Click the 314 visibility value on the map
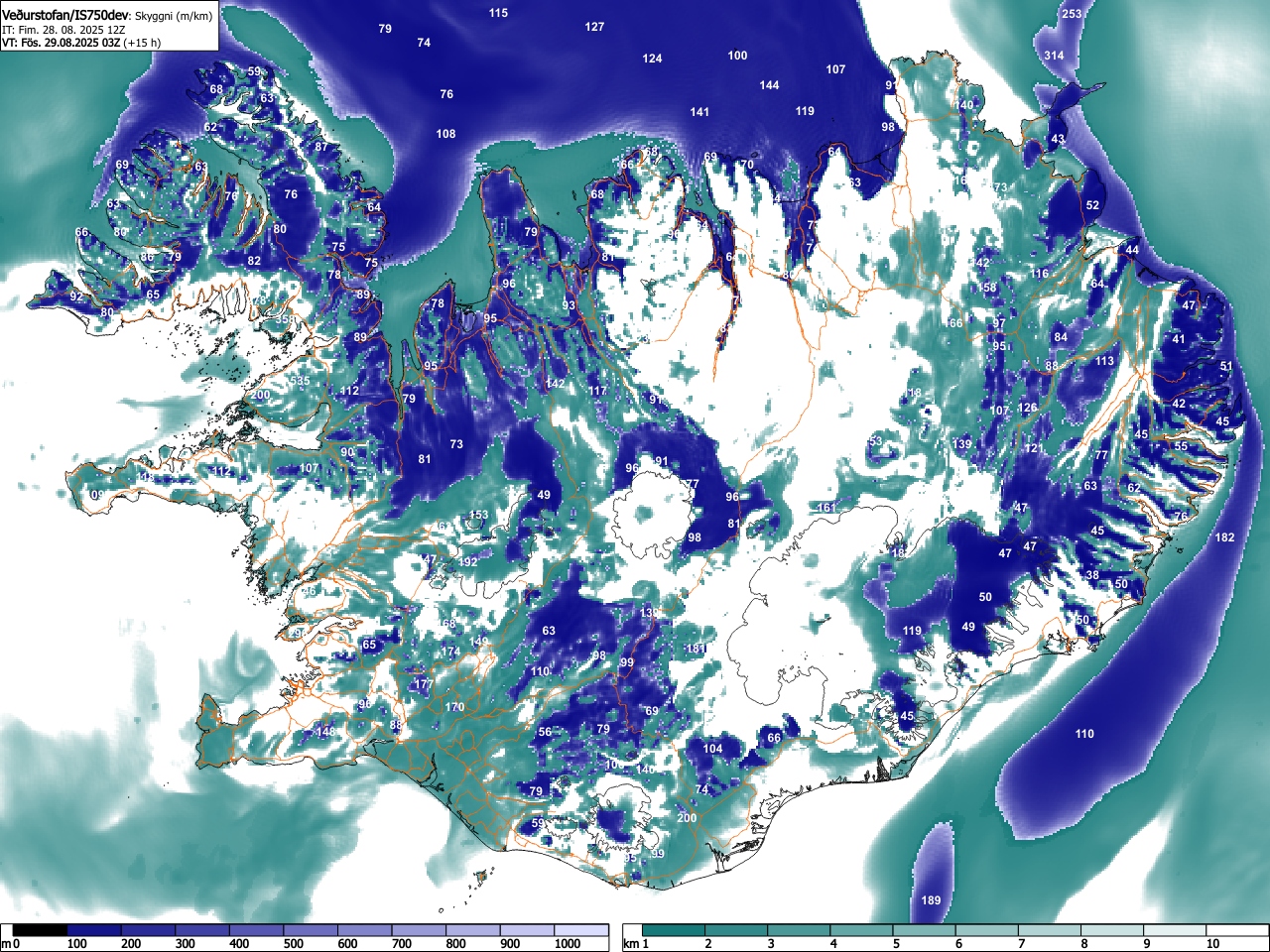 click(x=1054, y=56)
